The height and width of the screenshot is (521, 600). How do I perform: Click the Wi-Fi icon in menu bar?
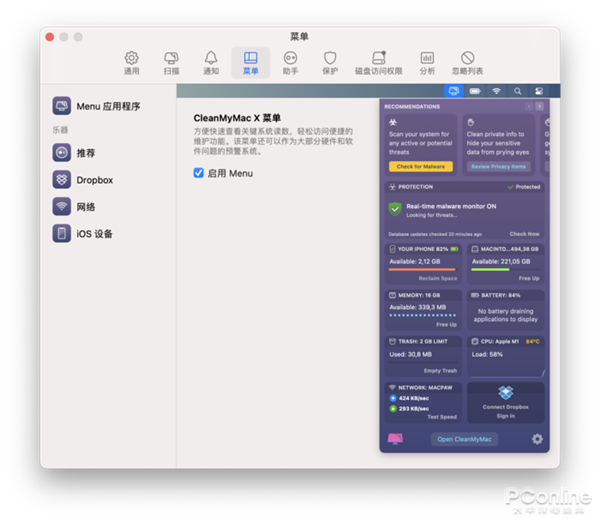496,91
